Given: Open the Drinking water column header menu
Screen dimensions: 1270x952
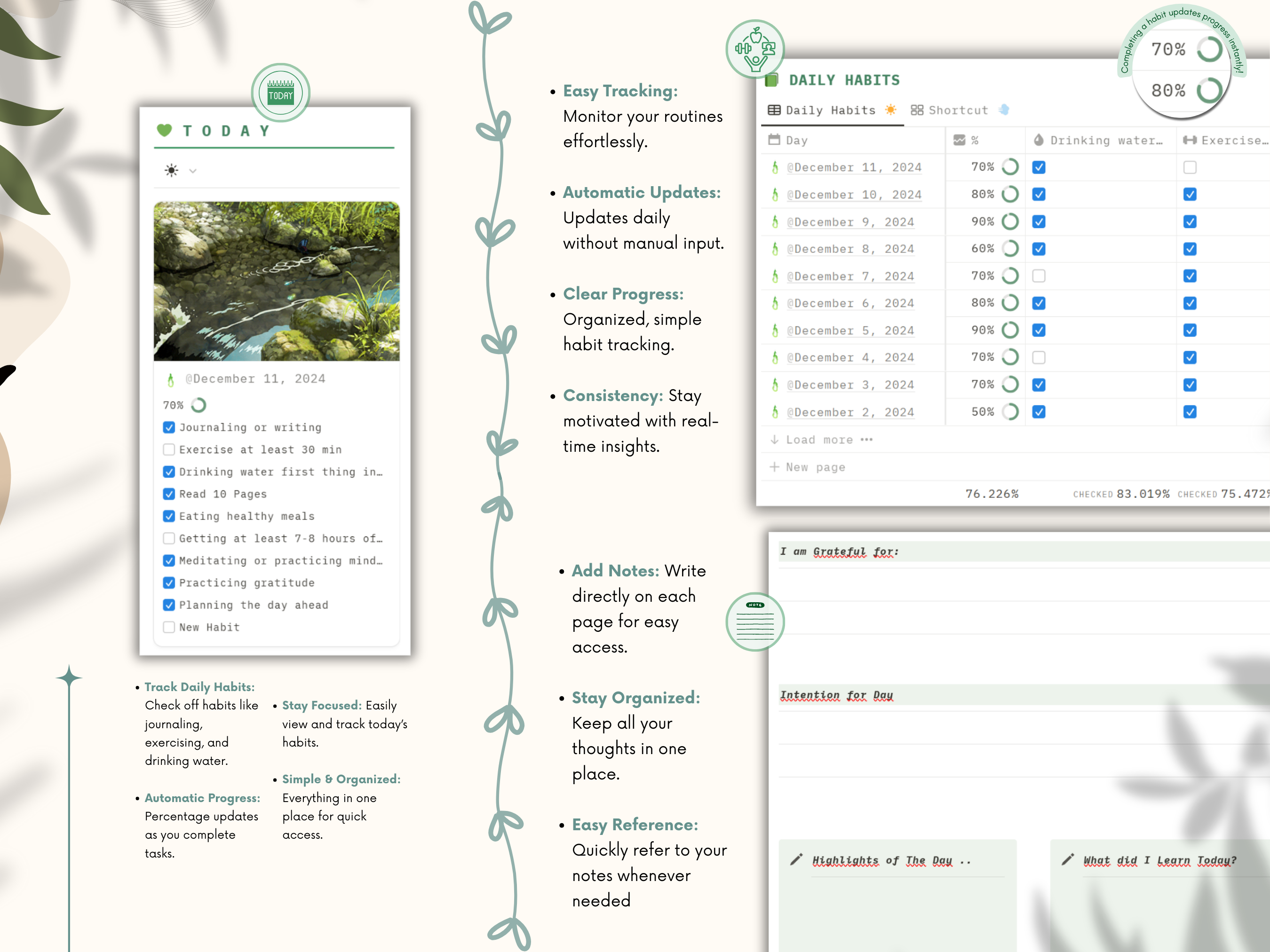Looking at the screenshot, I should 1101,140.
